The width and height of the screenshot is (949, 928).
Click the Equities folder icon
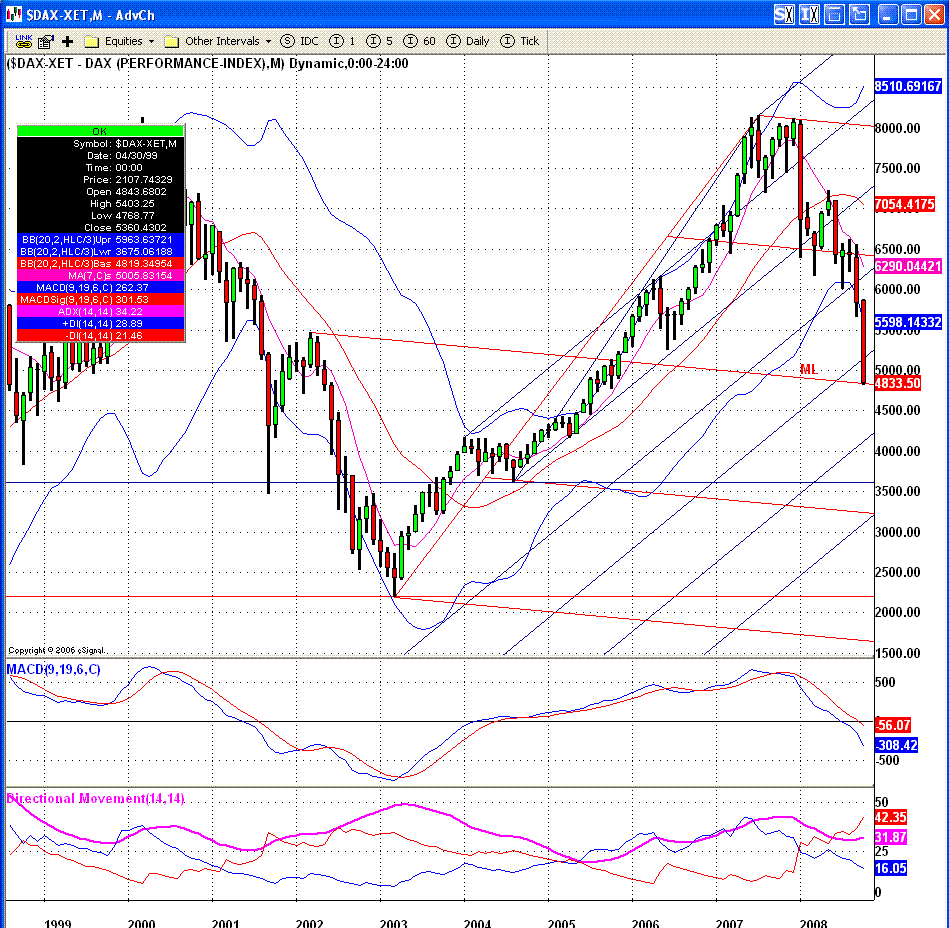point(90,41)
